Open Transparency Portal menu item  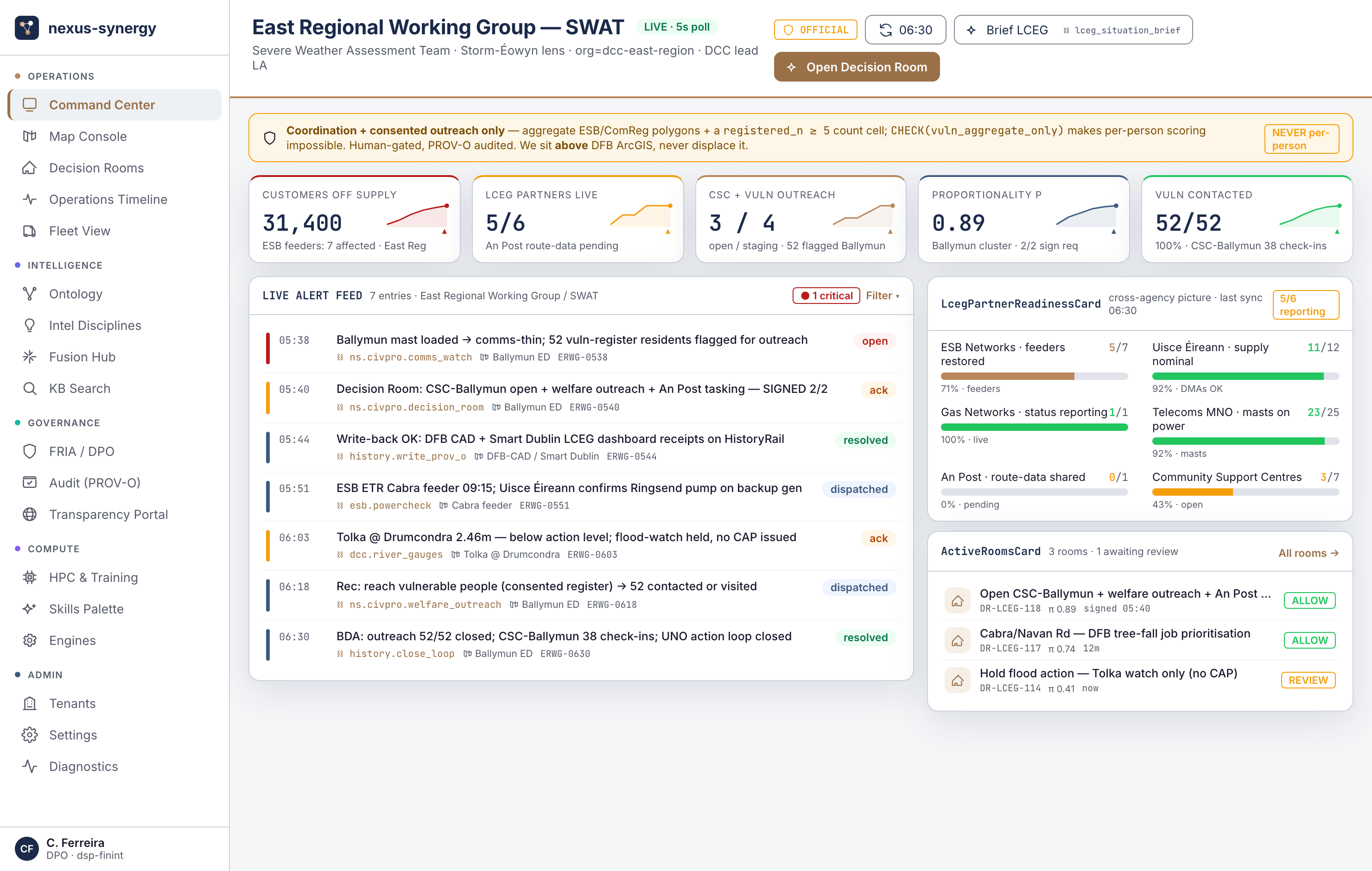114,514
